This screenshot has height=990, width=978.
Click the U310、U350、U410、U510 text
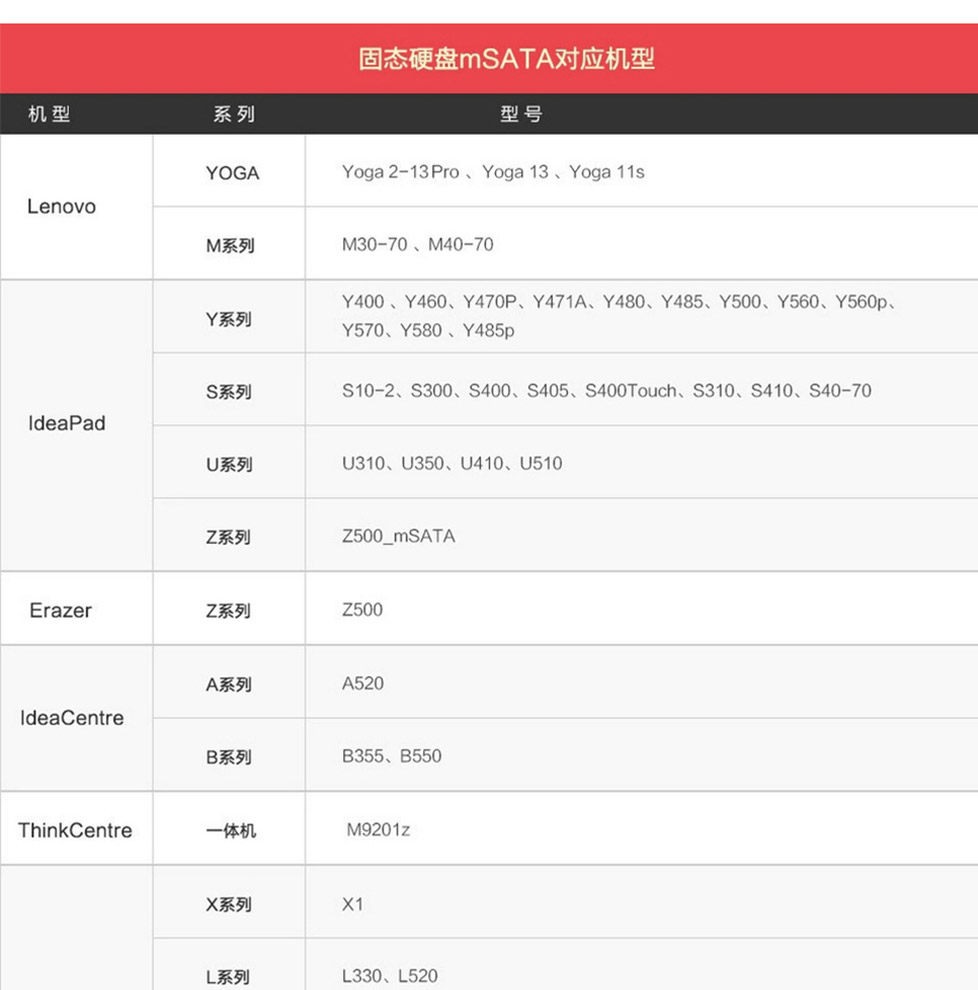coord(452,463)
